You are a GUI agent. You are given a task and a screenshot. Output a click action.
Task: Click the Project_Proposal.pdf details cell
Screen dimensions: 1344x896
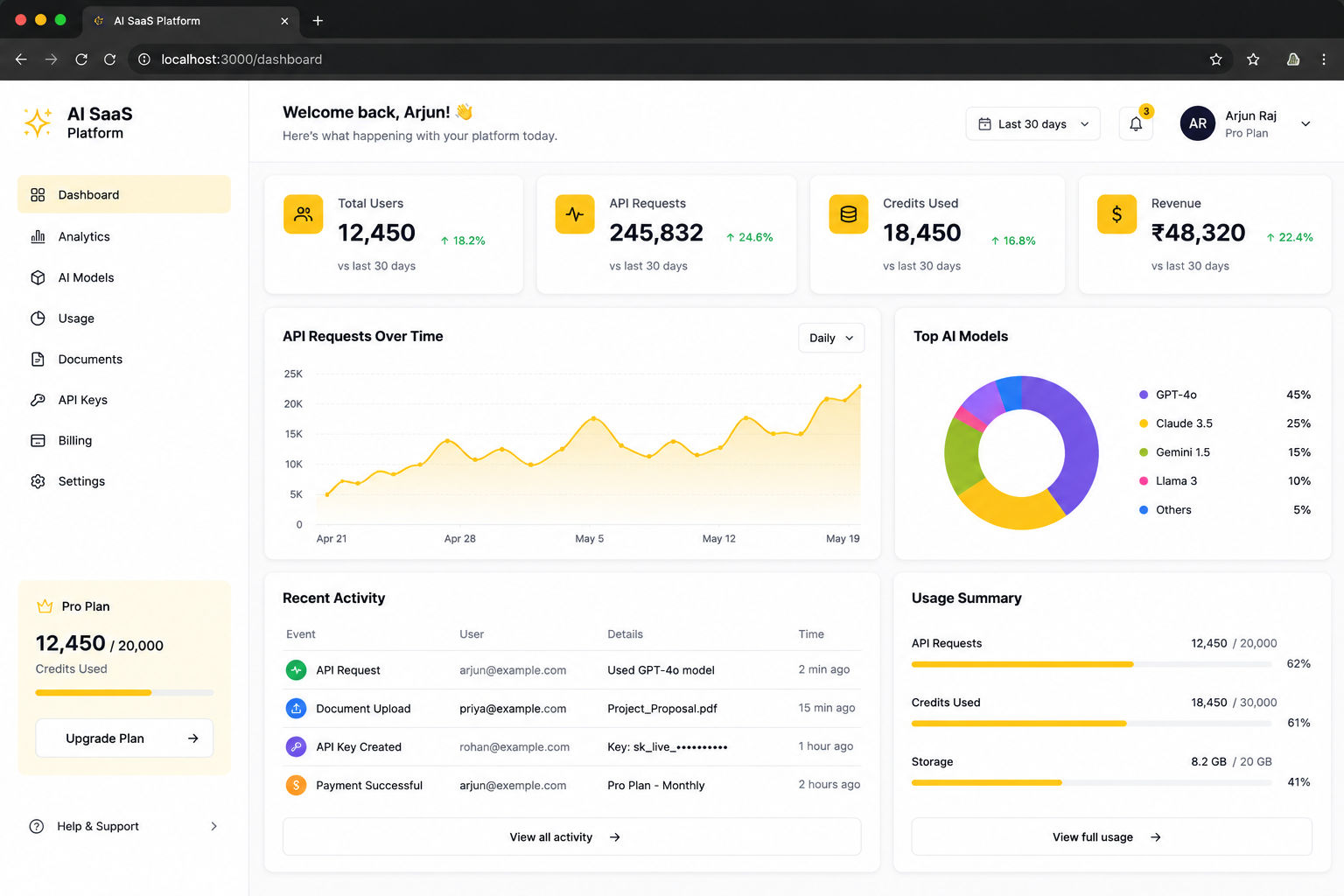click(x=662, y=709)
